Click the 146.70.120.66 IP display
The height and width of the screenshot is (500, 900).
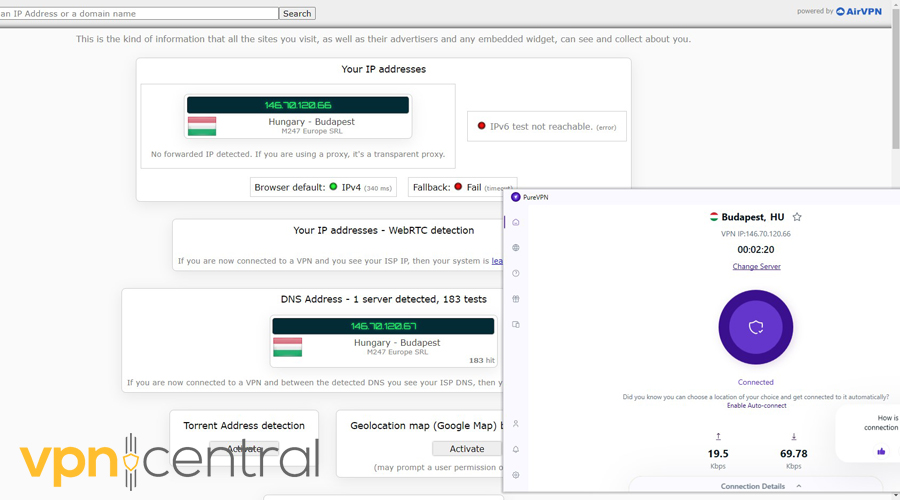tap(298, 105)
